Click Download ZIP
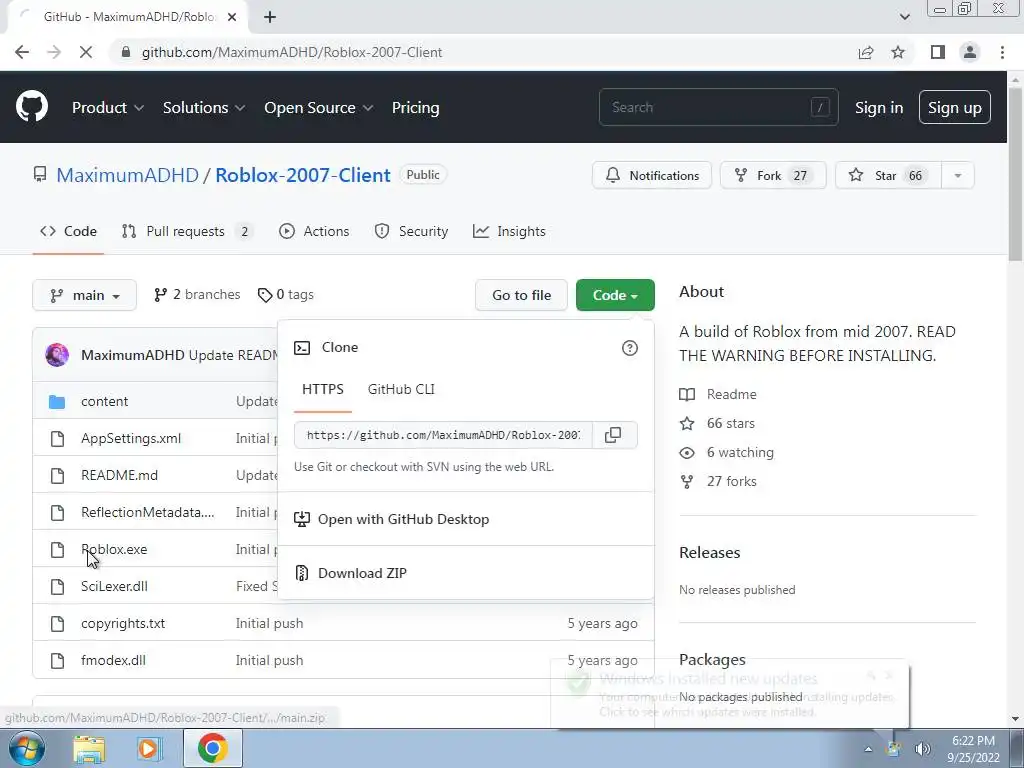1024x768 pixels. pos(351,573)
